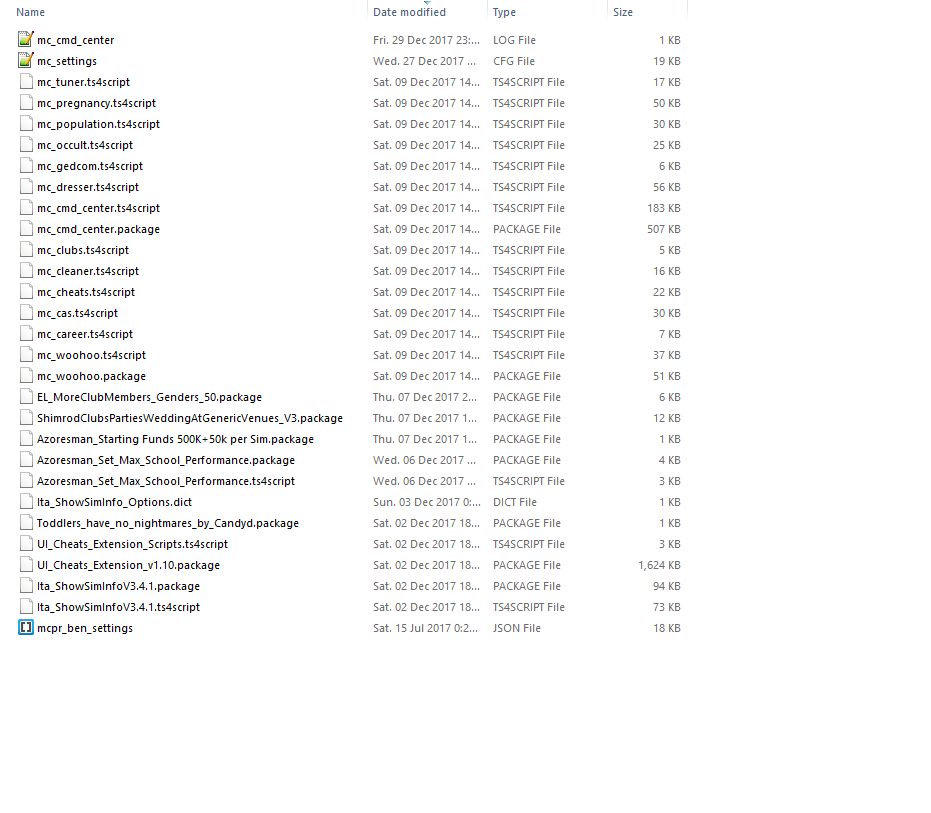This screenshot has height=813, width=931.
Task: Click the sort arrow above Date modified
Action: coord(428,3)
